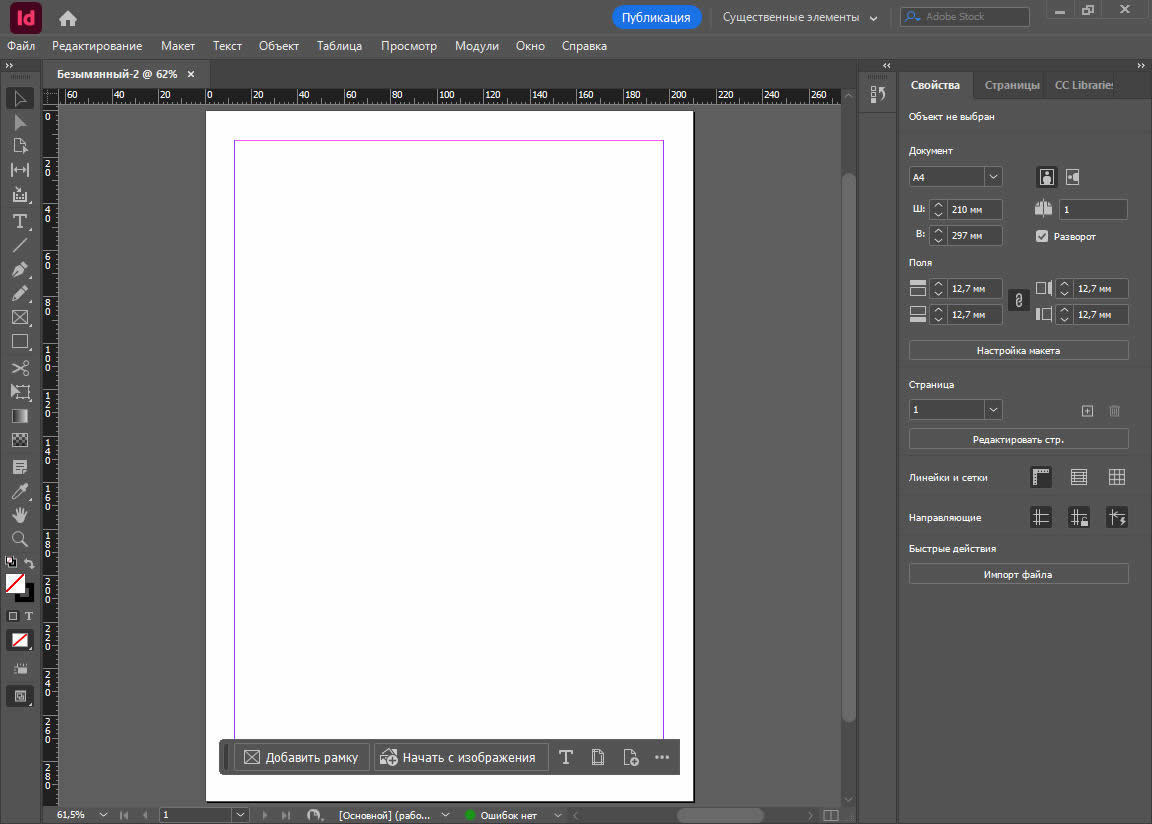This screenshot has height=824, width=1152.
Task: Activate the Zoom magnifier tool
Action: click(19, 538)
